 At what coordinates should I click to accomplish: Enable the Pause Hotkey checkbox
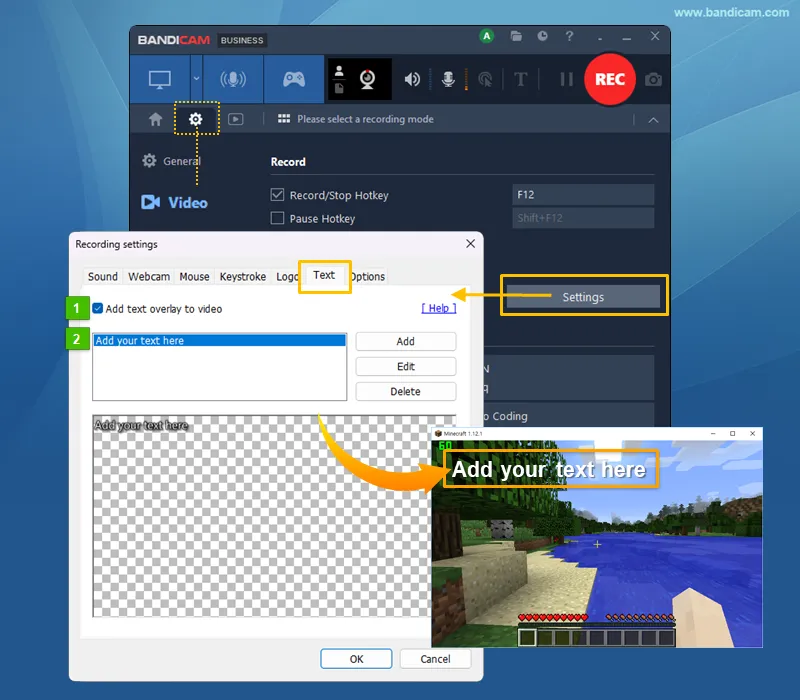[x=277, y=218]
